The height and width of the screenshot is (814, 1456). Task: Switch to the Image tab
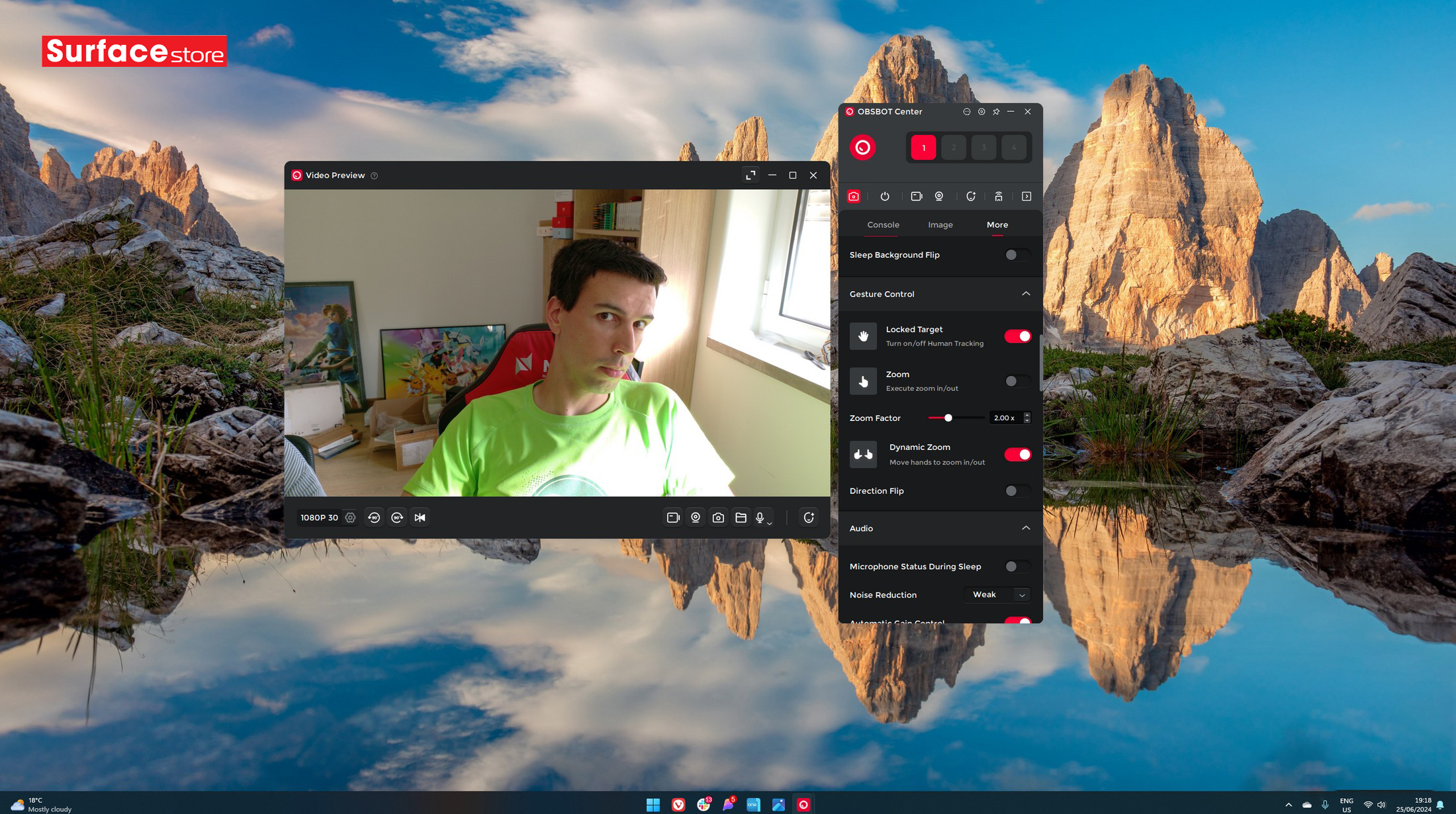tap(939, 224)
